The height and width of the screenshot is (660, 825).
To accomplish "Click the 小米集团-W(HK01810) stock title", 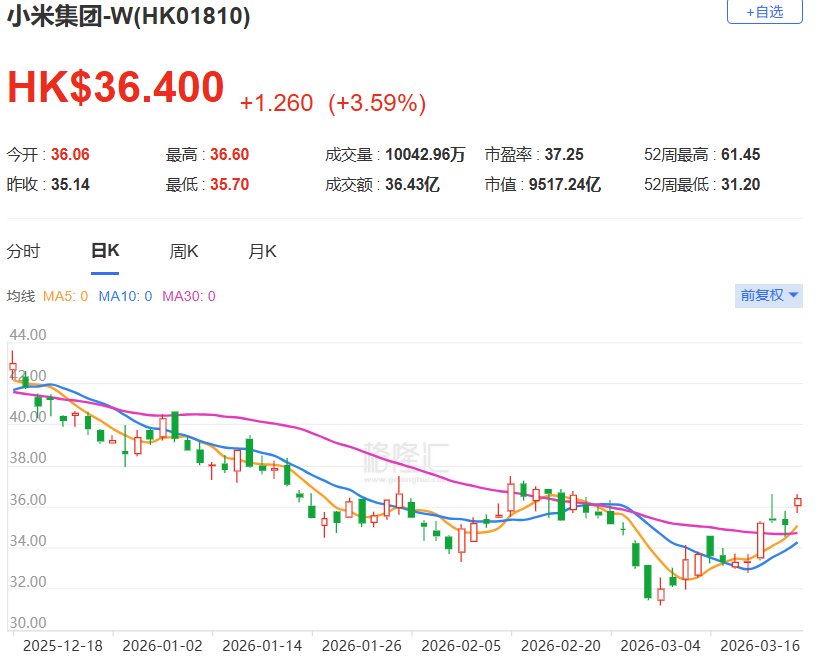I will tap(129, 17).
